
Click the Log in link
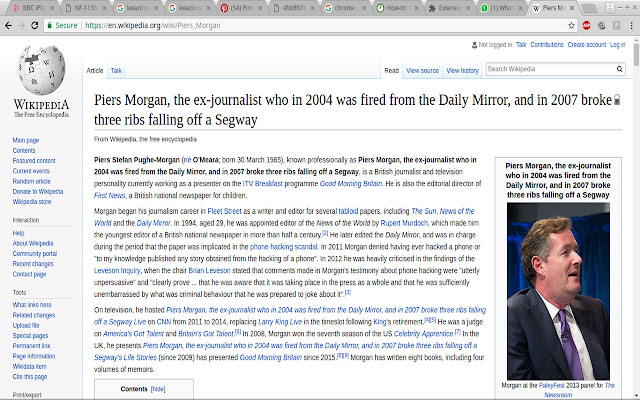(618, 44)
